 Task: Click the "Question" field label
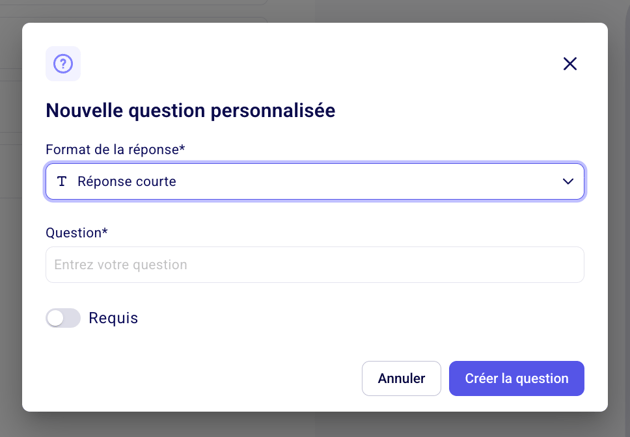[73, 232]
